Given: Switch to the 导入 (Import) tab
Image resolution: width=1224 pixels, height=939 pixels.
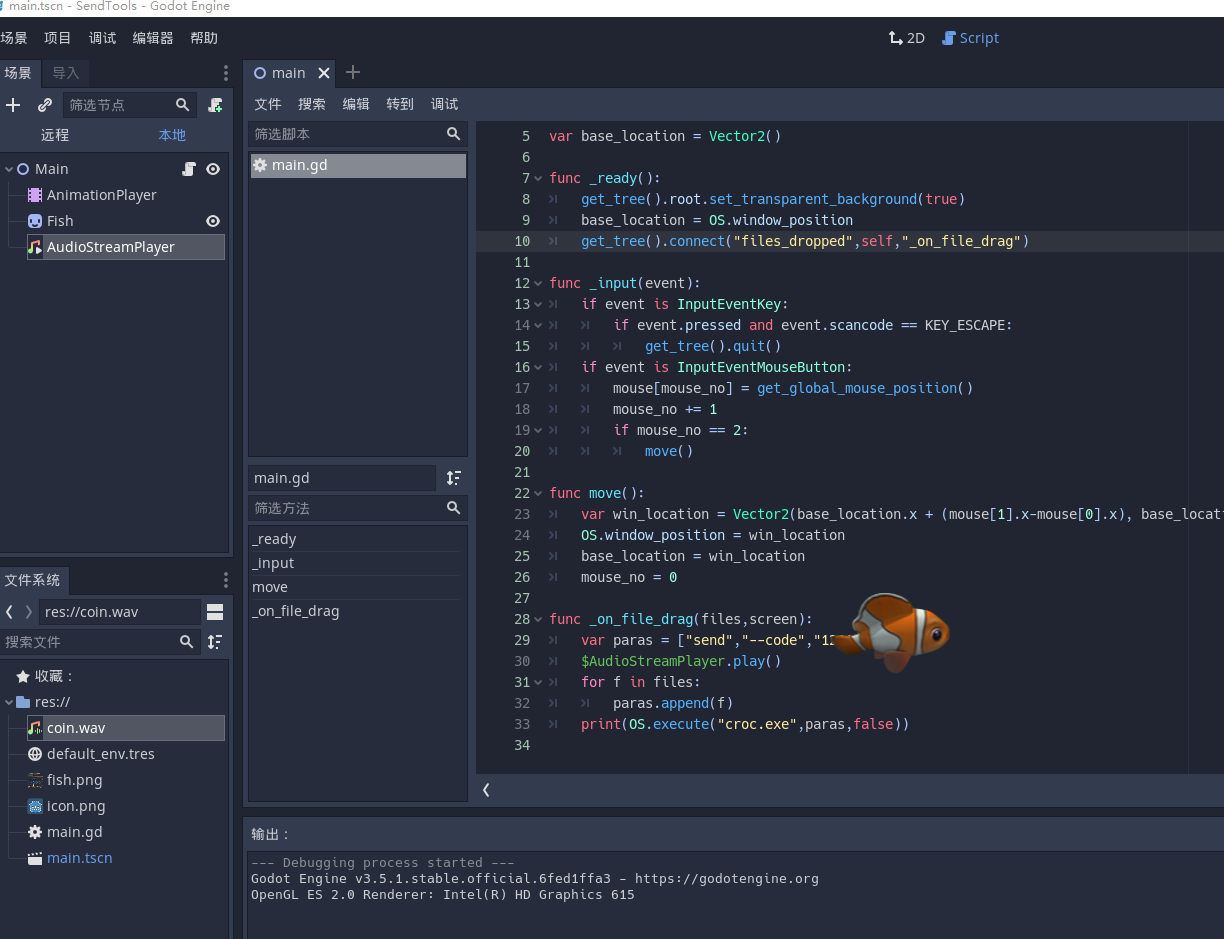Looking at the screenshot, I should [x=66, y=73].
